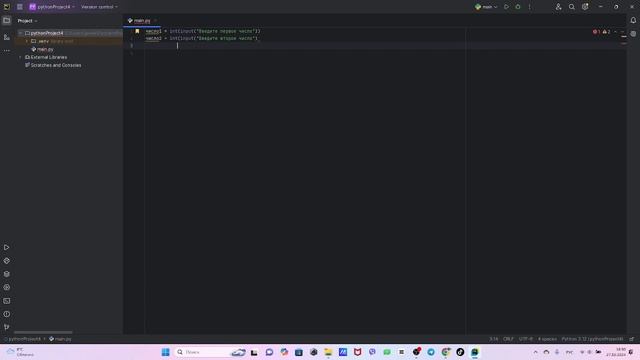
Task: Click the bookmark icon in the gutter
Action: (137, 31)
